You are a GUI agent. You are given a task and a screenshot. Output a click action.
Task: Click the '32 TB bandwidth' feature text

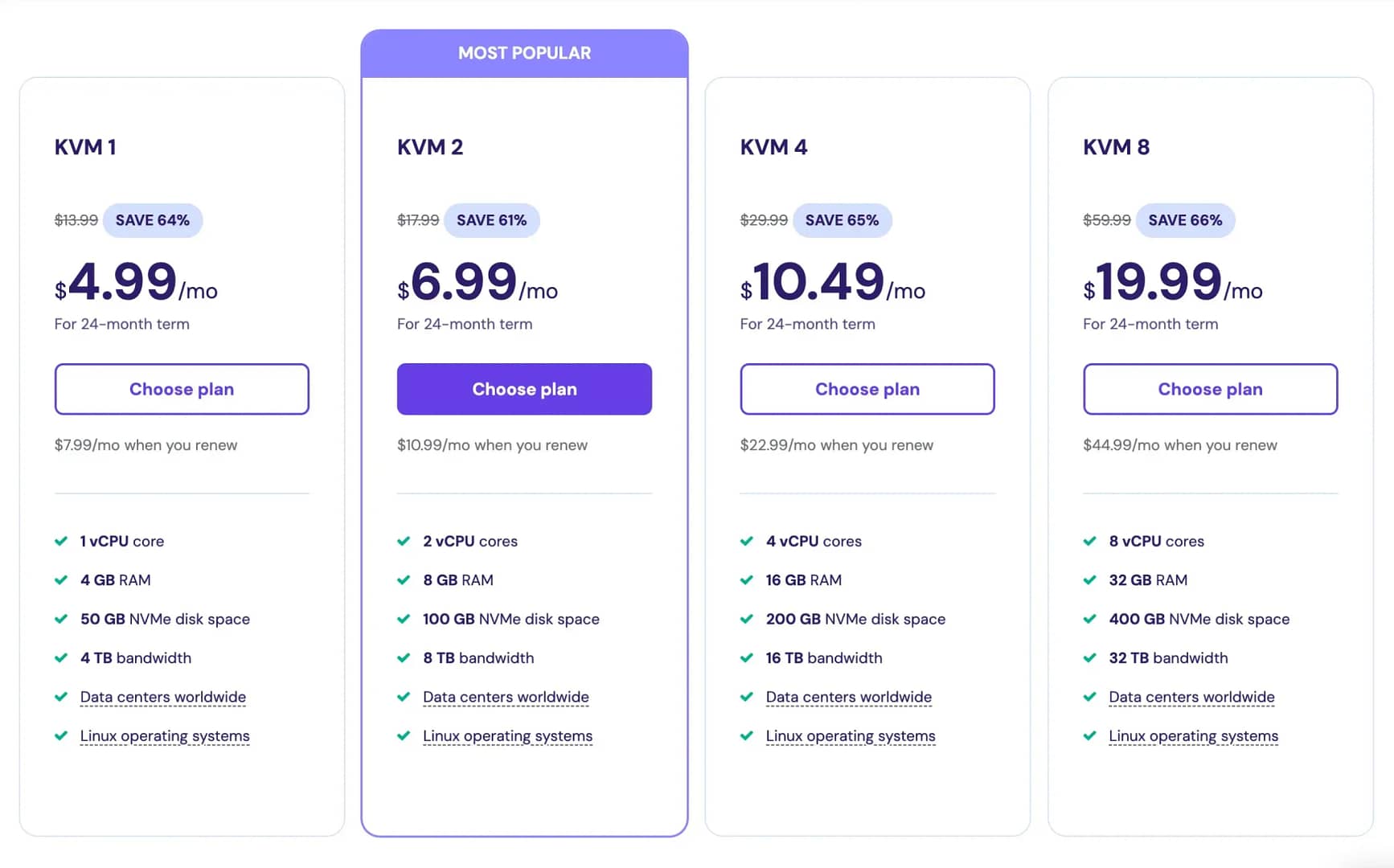pos(1168,657)
